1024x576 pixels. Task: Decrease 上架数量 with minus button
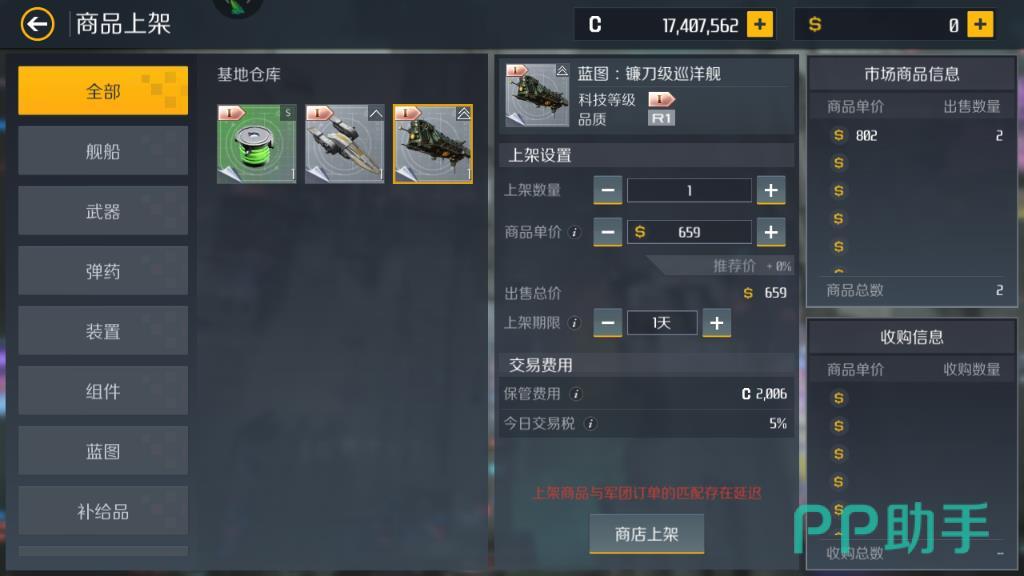[607, 191]
